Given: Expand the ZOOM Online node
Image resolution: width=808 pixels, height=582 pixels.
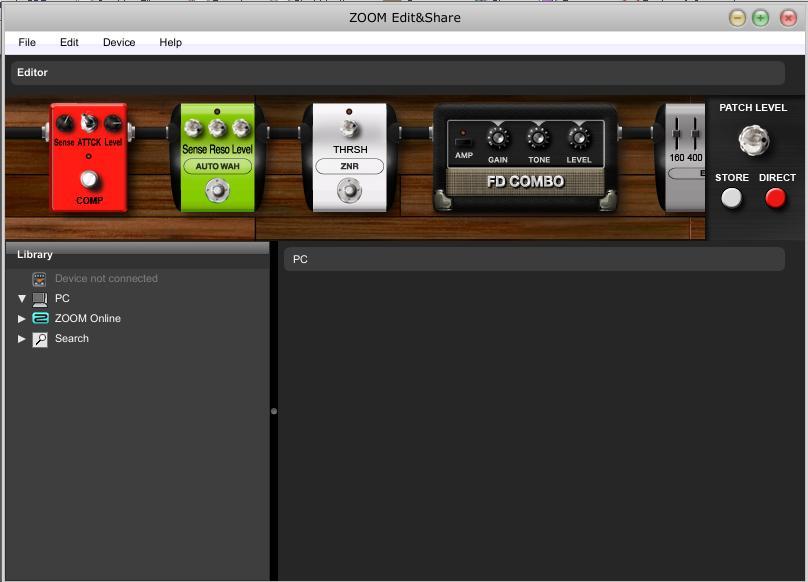Looking at the screenshot, I should [22, 319].
